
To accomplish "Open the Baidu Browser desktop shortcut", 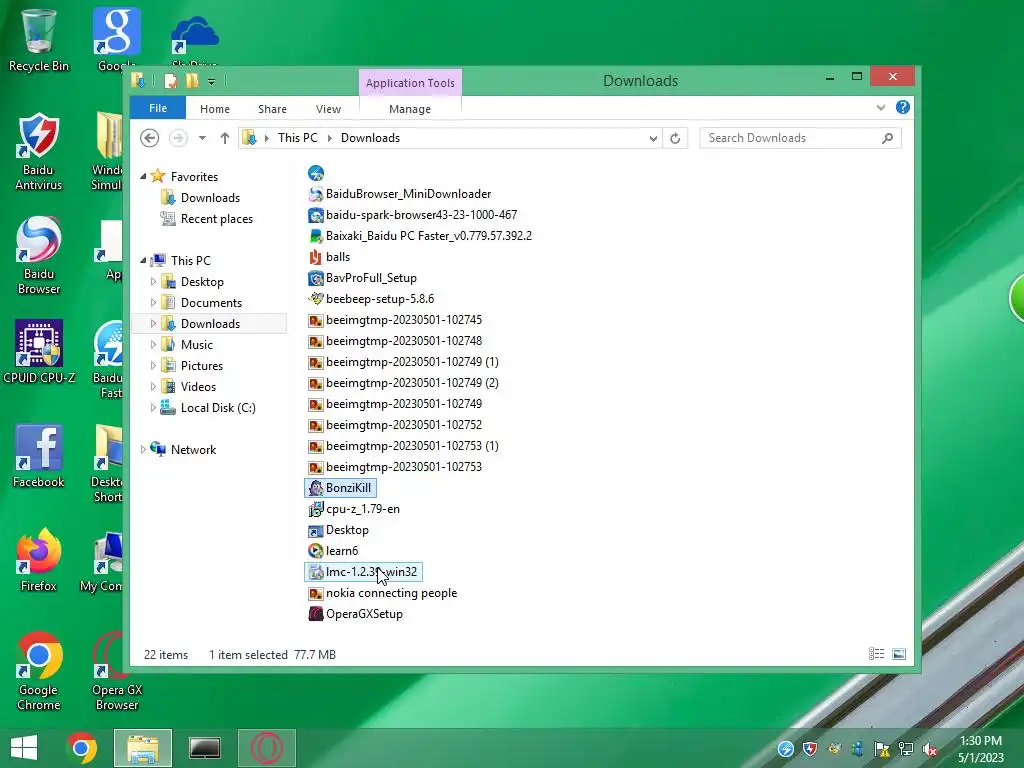I will tap(39, 255).
